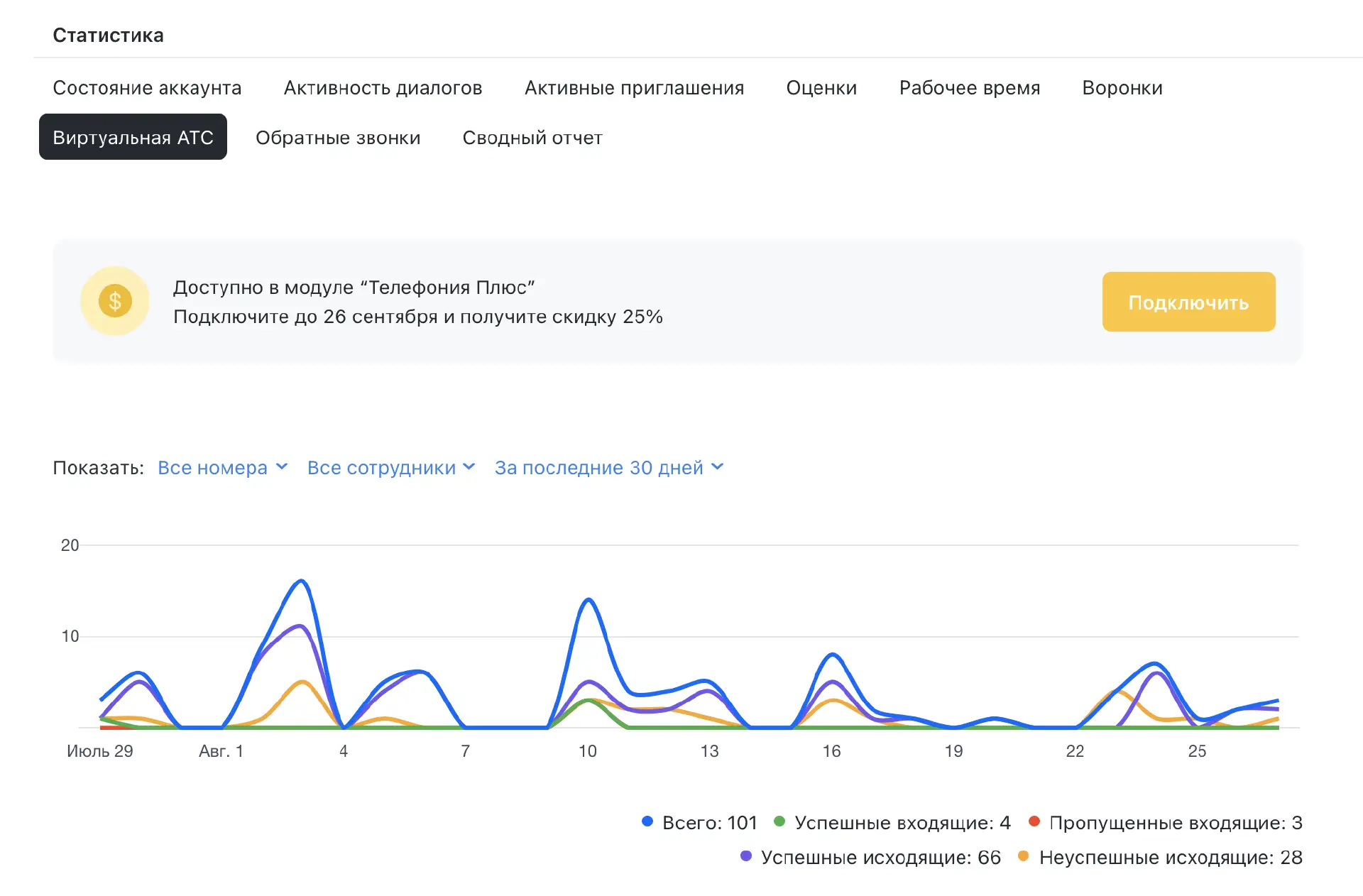Select the active 'Виртуальная АТС' tab
Image resolution: width=1363 pixels, height=896 pixels.
pos(133,137)
